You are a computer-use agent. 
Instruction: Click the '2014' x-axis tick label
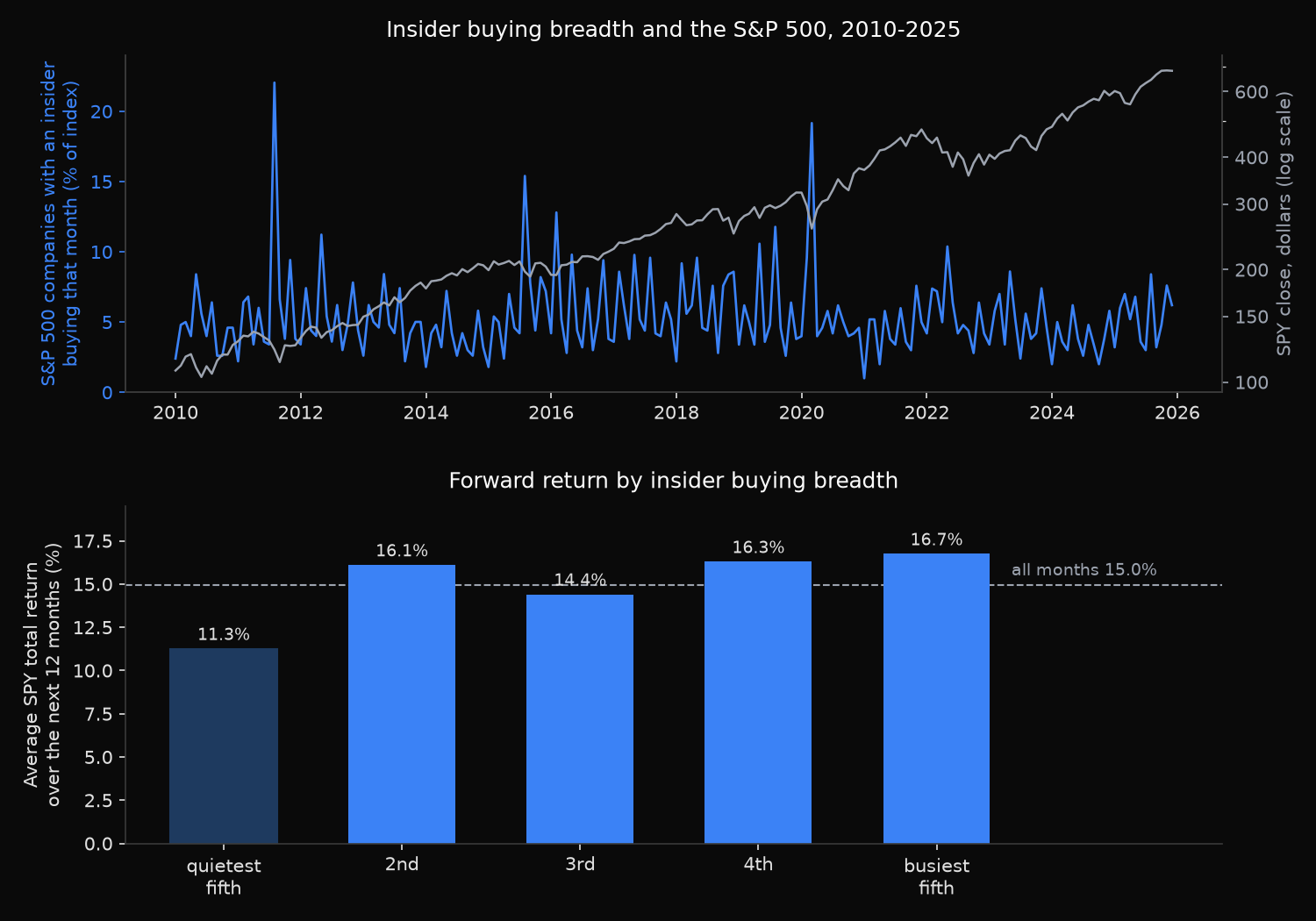click(x=426, y=413)
